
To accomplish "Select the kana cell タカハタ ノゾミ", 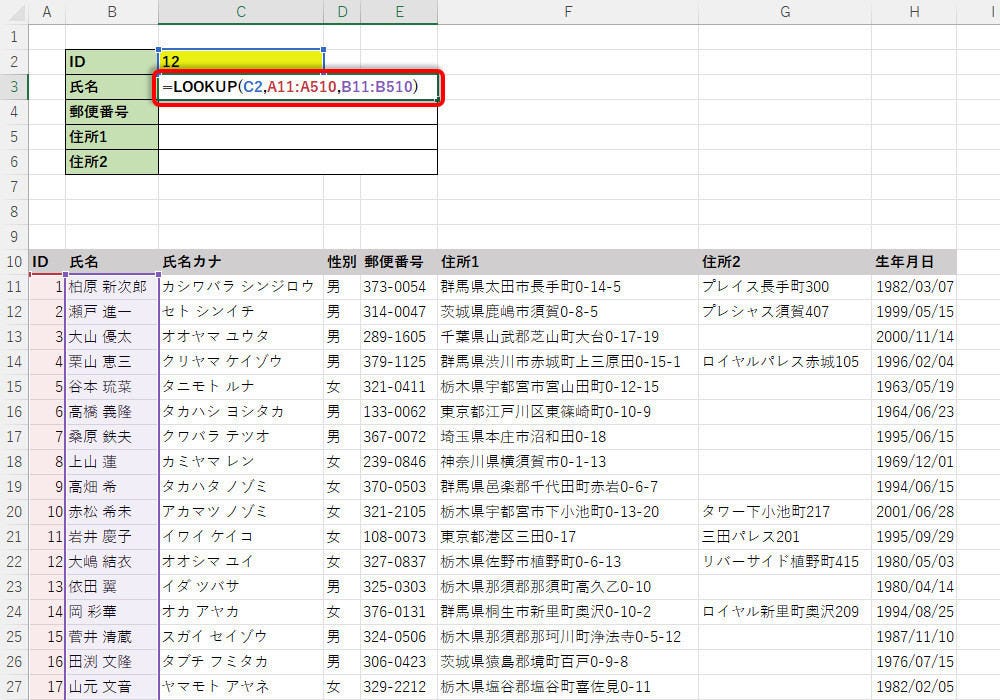I will [x=240, y=486].
